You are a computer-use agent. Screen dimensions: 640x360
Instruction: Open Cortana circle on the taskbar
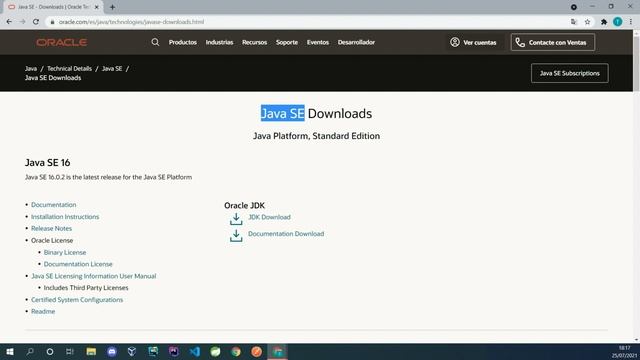[x=50, y=351]
